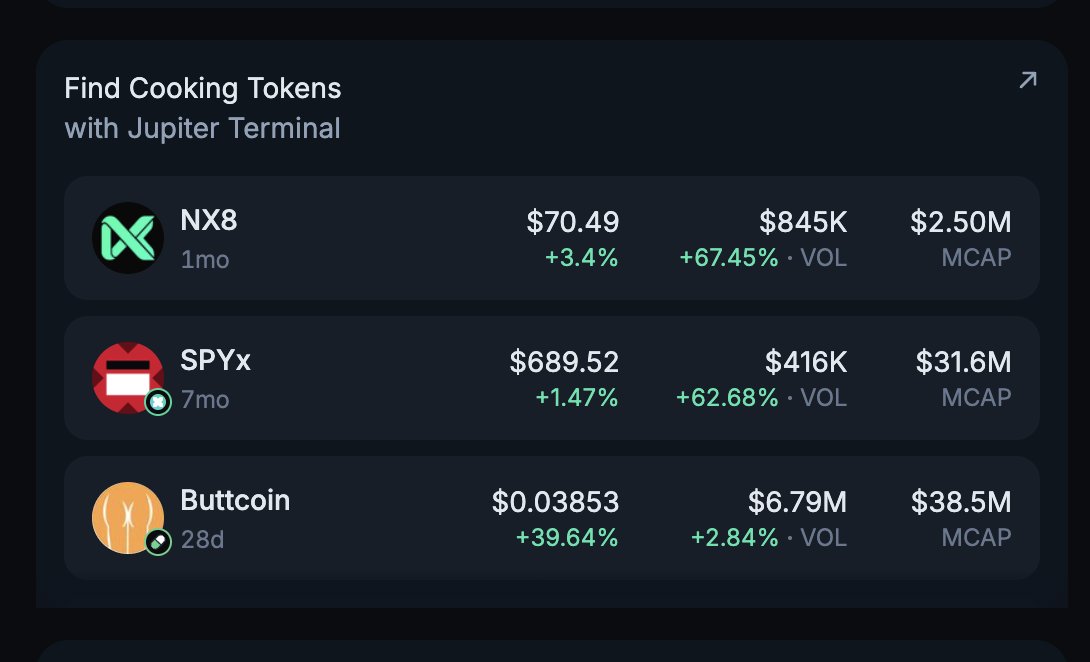
Task: Click the pill badge on Buttcoin logo
Action: pyautogui.click(x=158, y=542)
